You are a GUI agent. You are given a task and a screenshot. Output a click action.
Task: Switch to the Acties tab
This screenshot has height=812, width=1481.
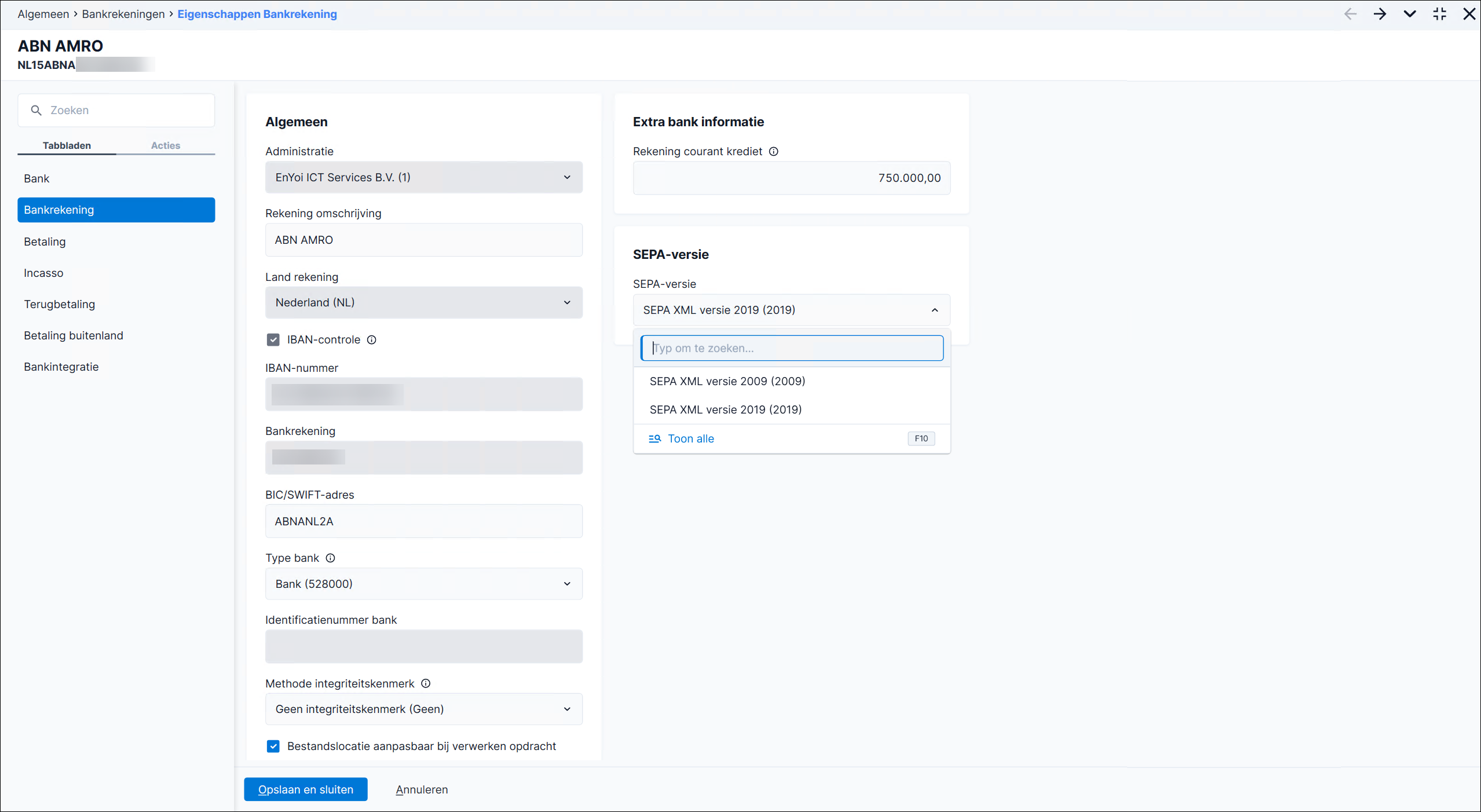[166, 145]
